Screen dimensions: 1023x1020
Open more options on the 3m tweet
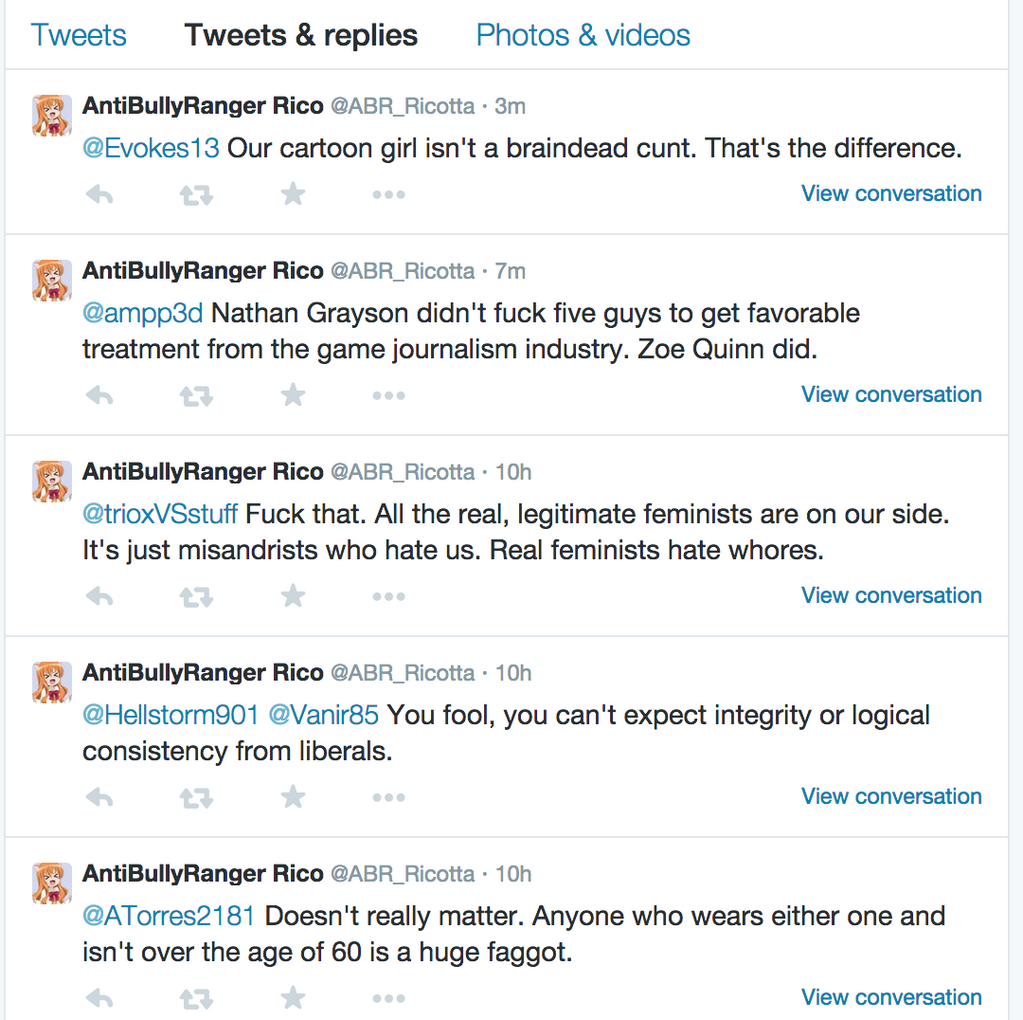pos(389,194)
